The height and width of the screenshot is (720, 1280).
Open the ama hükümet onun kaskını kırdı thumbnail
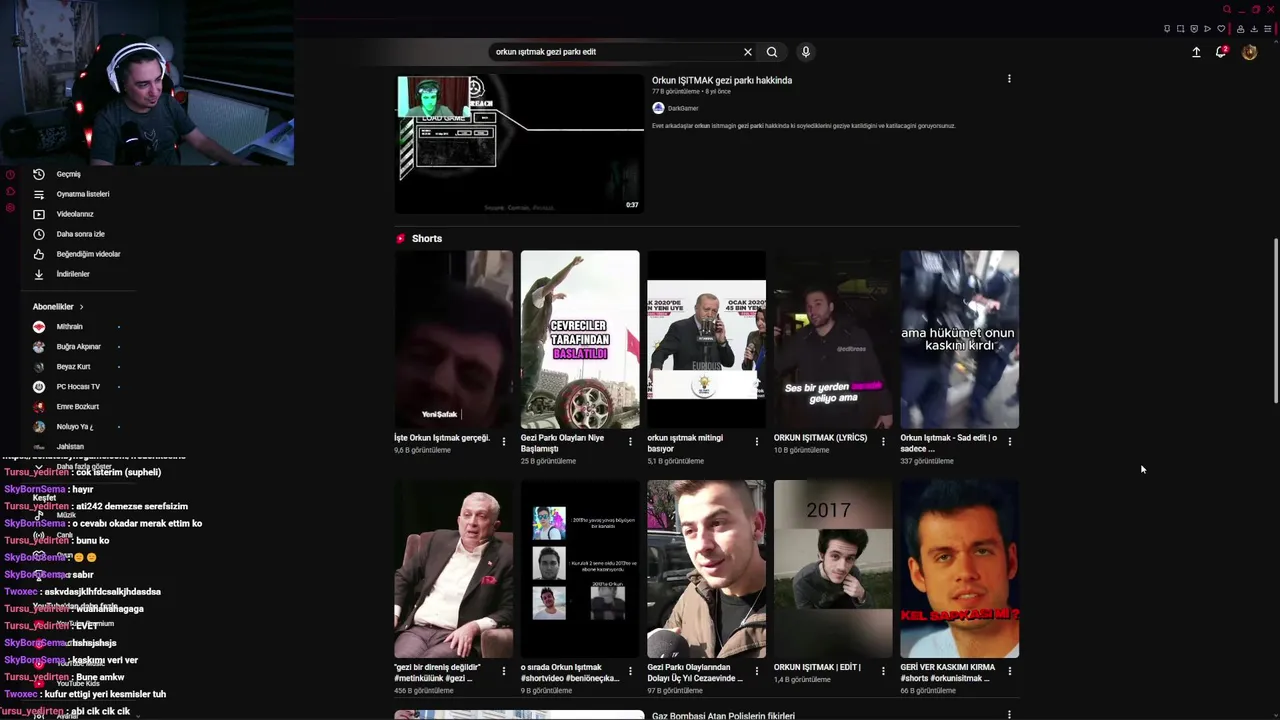pyautogui.click(x=959, y=339)
